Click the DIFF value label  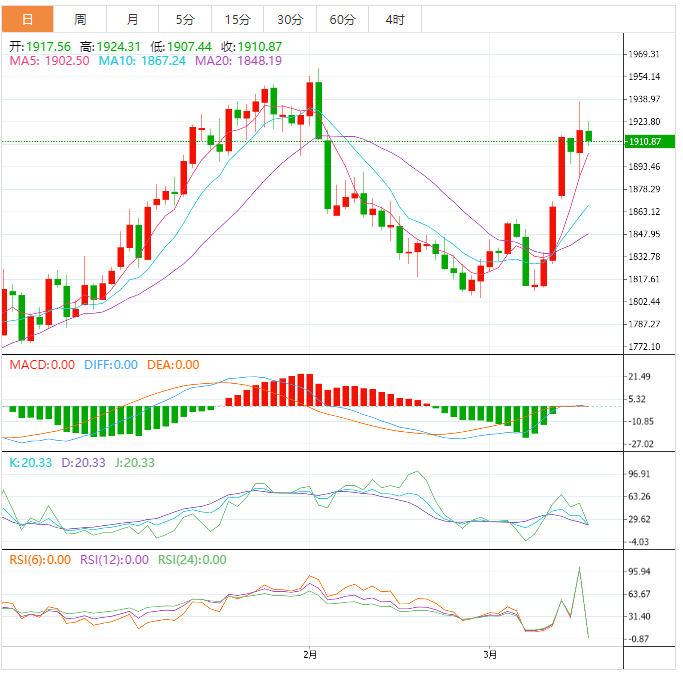(109, 365)
